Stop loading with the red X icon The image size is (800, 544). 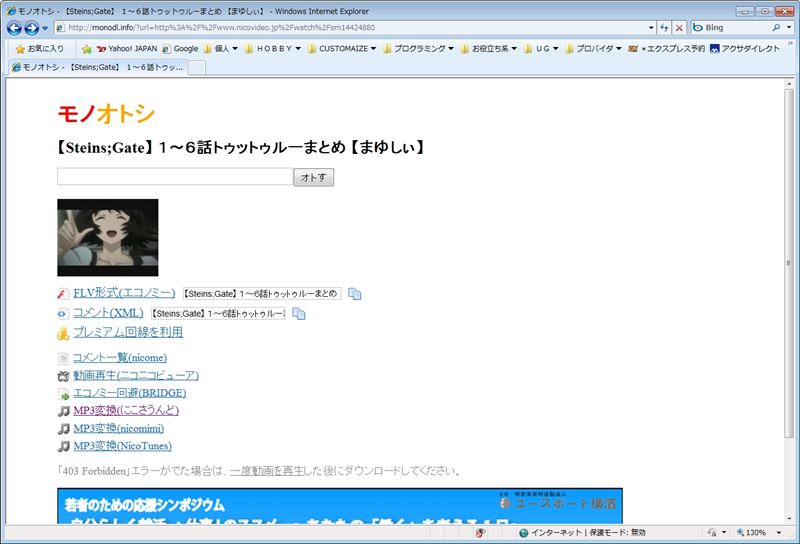click(x=679, y=28)
